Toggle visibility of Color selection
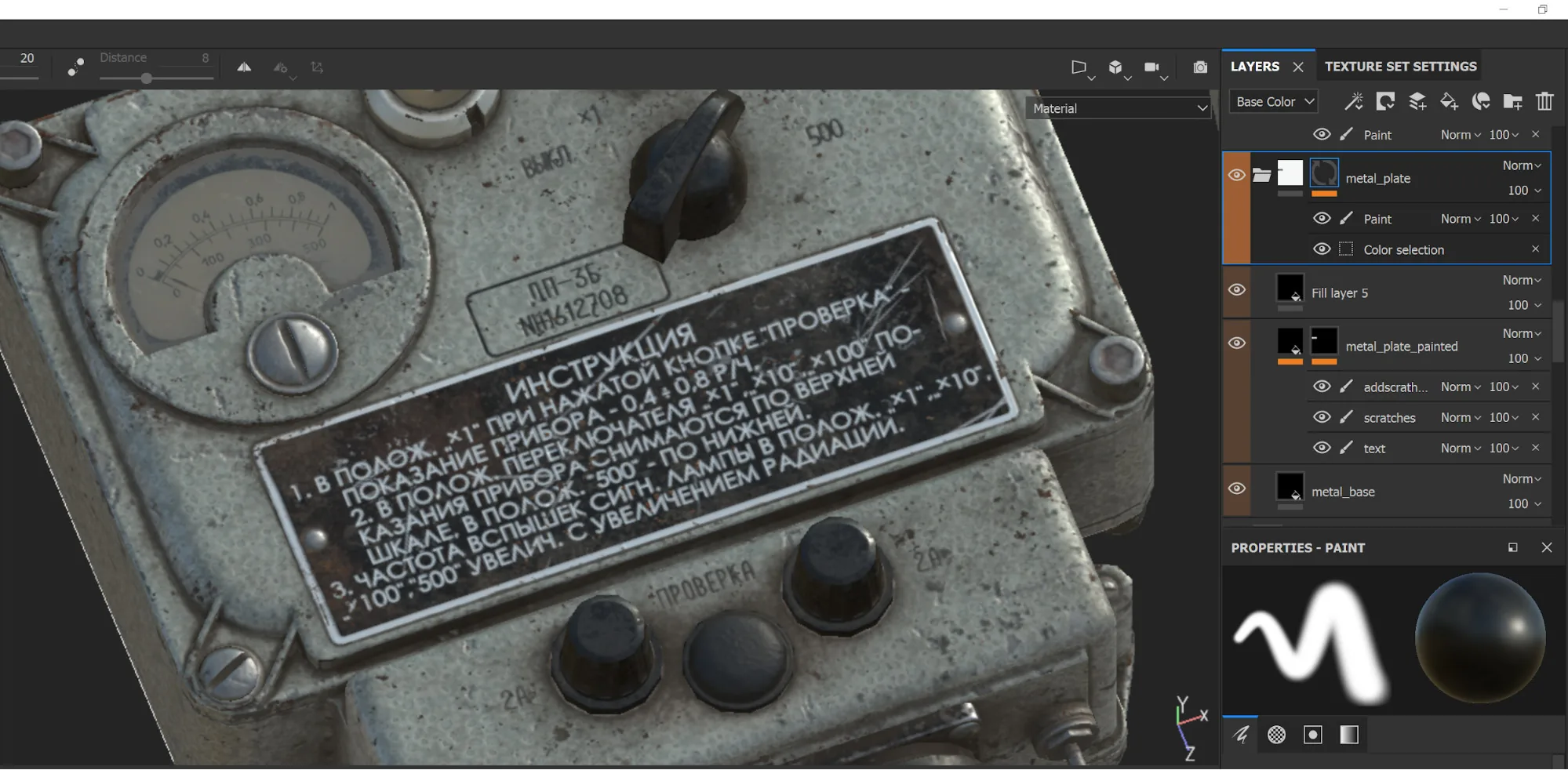1568x770 pixels. (1322, 249)
